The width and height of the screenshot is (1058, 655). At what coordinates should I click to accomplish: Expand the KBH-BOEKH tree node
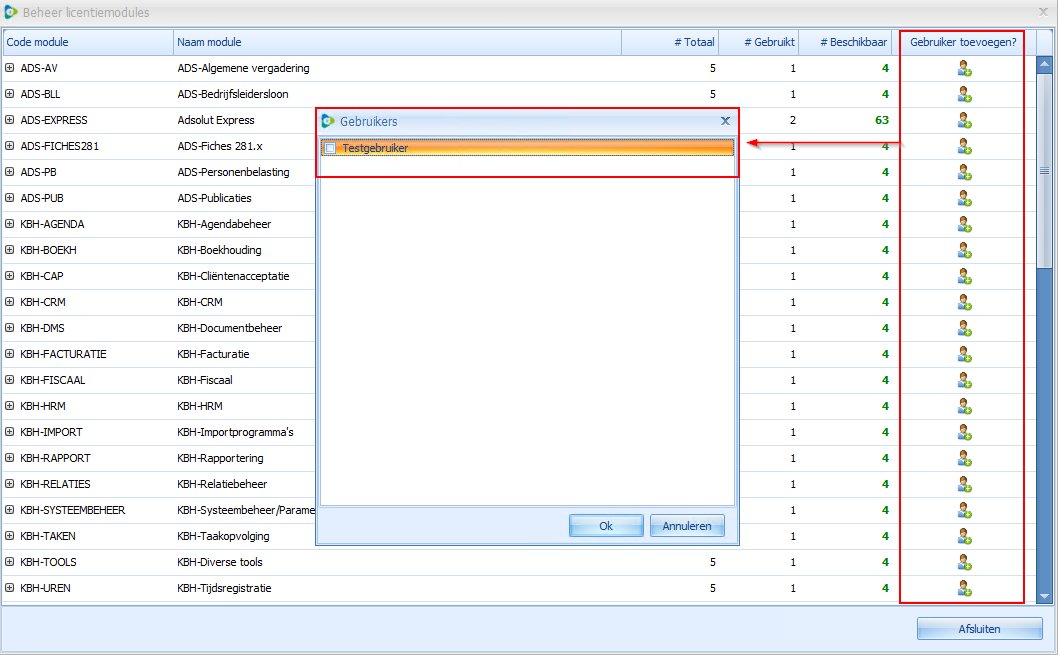point(10,250)
